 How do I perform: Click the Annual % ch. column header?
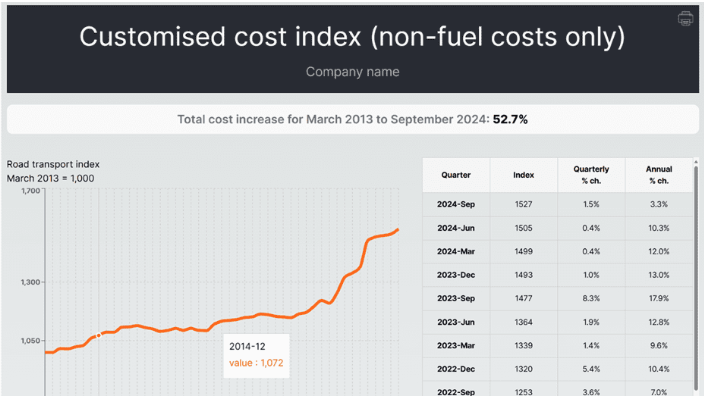(x=659, y=175)
